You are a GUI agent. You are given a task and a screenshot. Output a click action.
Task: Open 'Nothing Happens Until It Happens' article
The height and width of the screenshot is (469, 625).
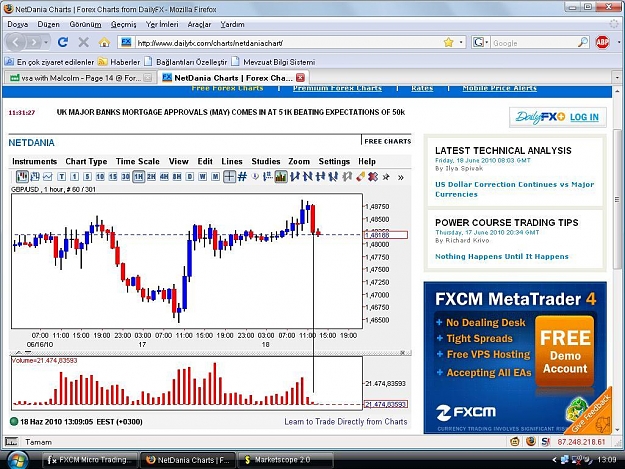[x=501, y=256]
